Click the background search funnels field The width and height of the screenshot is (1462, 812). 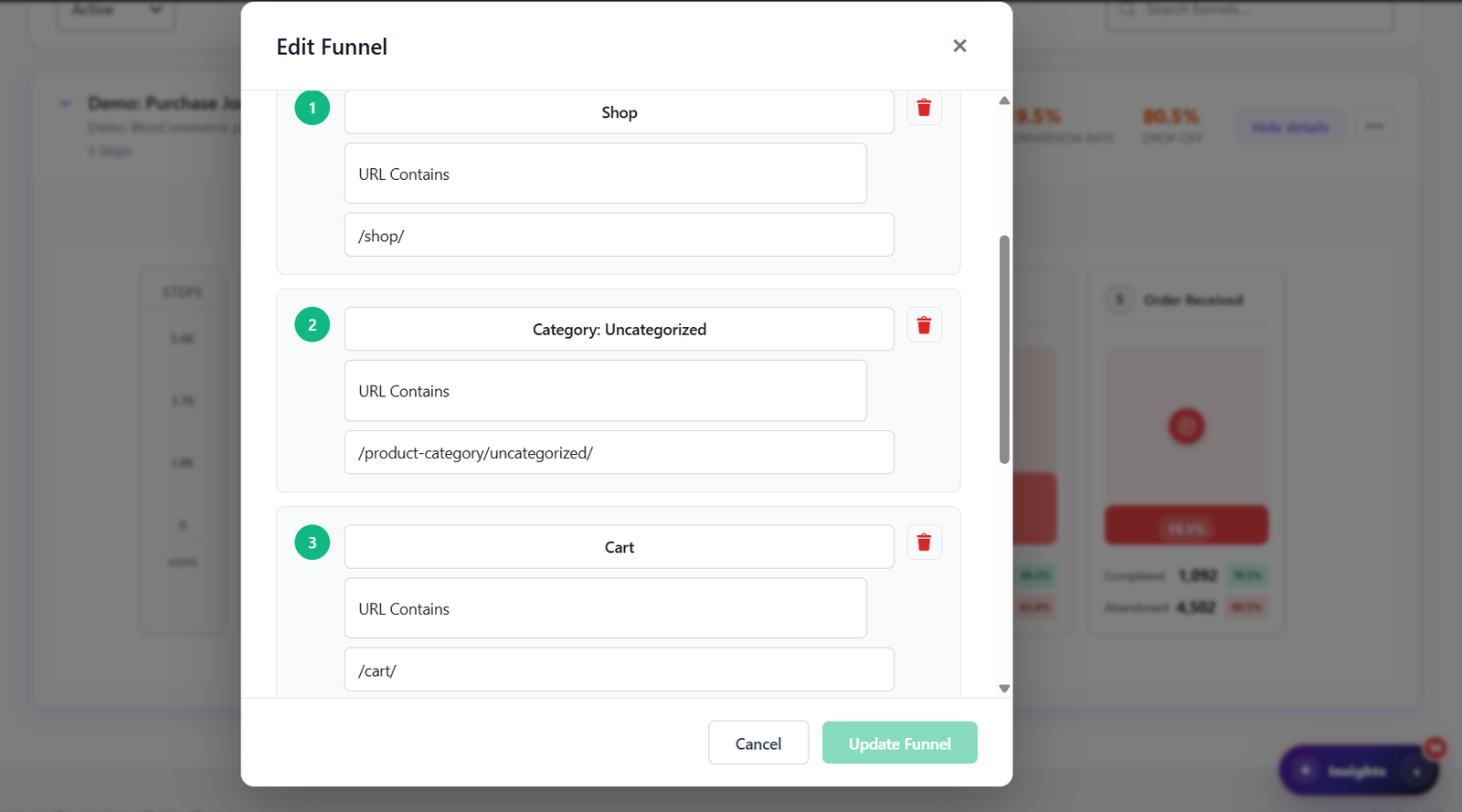pos(1249,13)
